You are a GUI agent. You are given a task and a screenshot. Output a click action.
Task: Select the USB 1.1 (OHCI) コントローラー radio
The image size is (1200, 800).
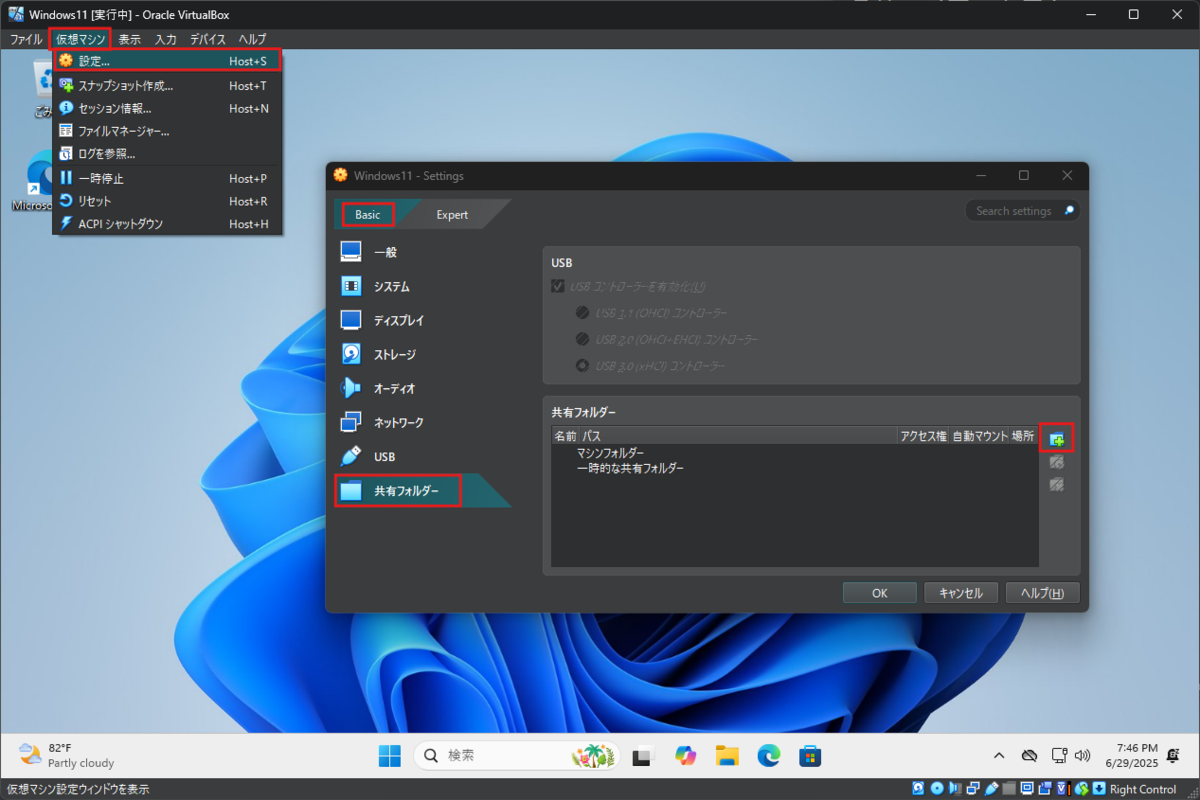coord(582,313)
